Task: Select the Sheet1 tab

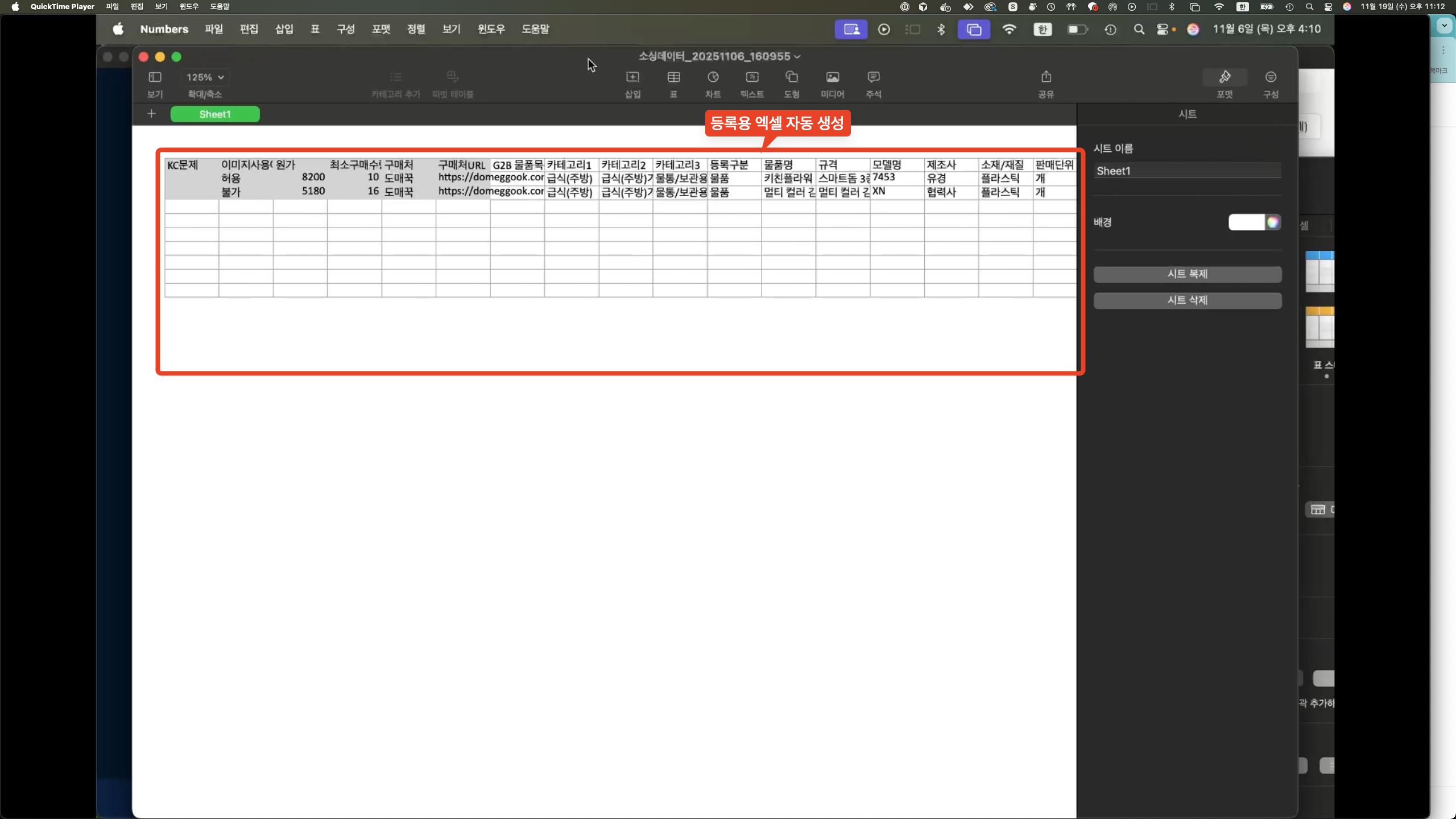Action: point(215,114)
